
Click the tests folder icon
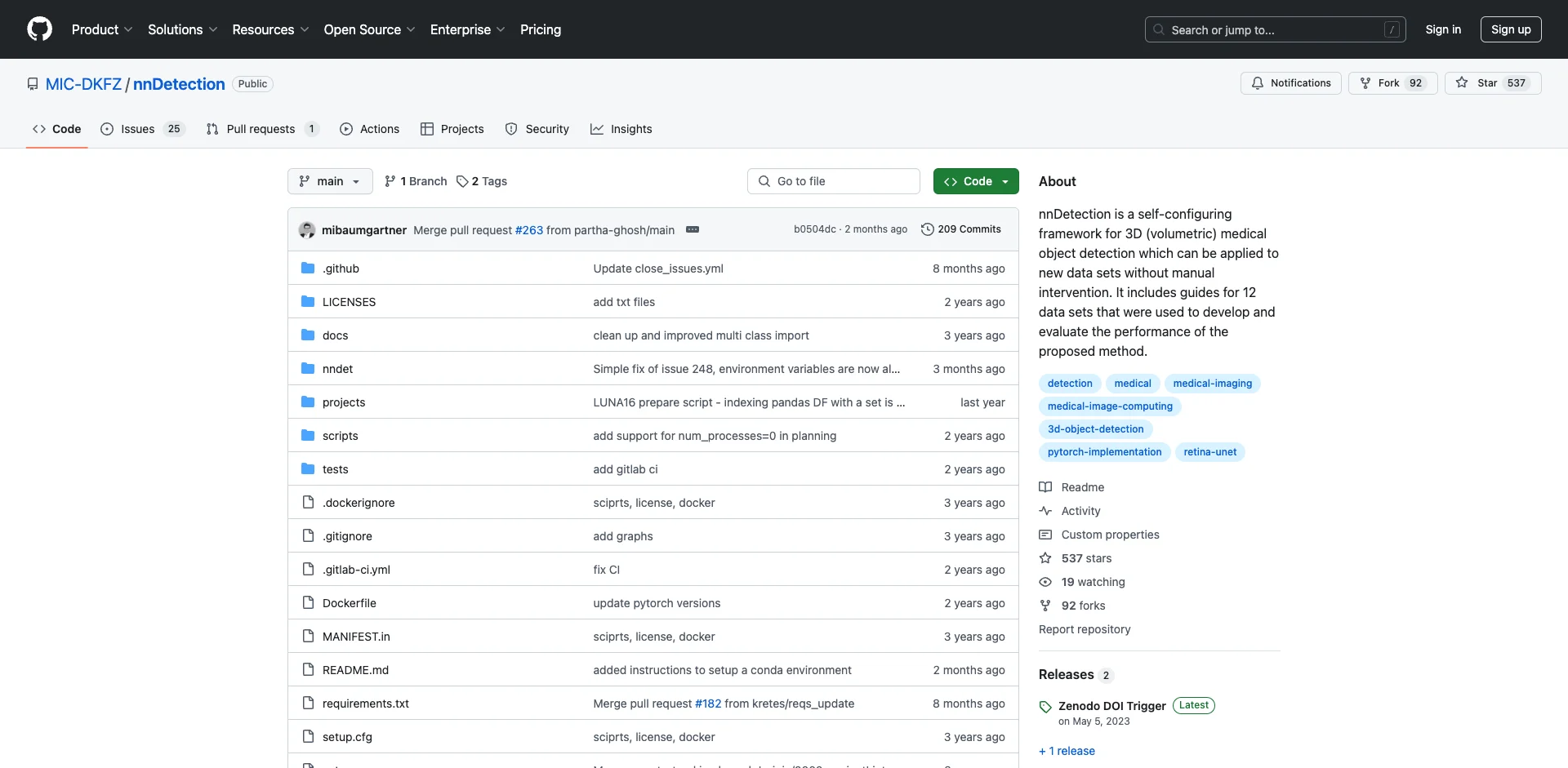point(308,469)
